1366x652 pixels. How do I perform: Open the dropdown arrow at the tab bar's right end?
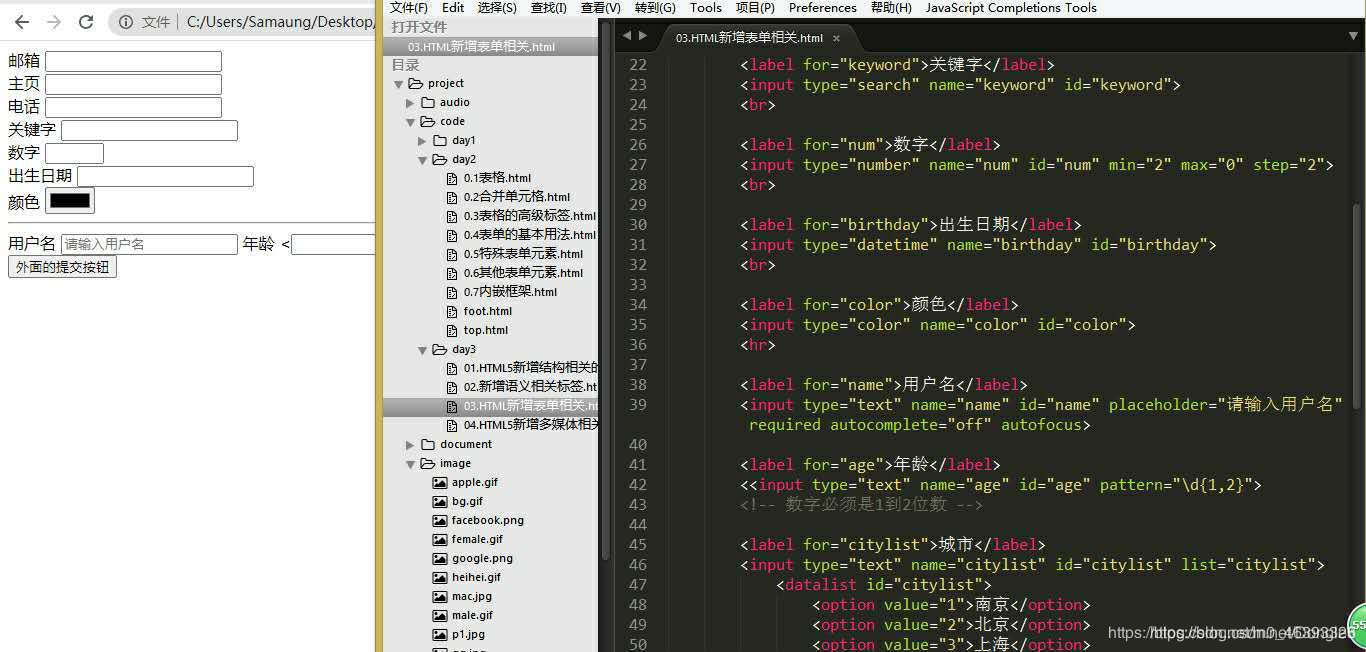click(1355, 34)
